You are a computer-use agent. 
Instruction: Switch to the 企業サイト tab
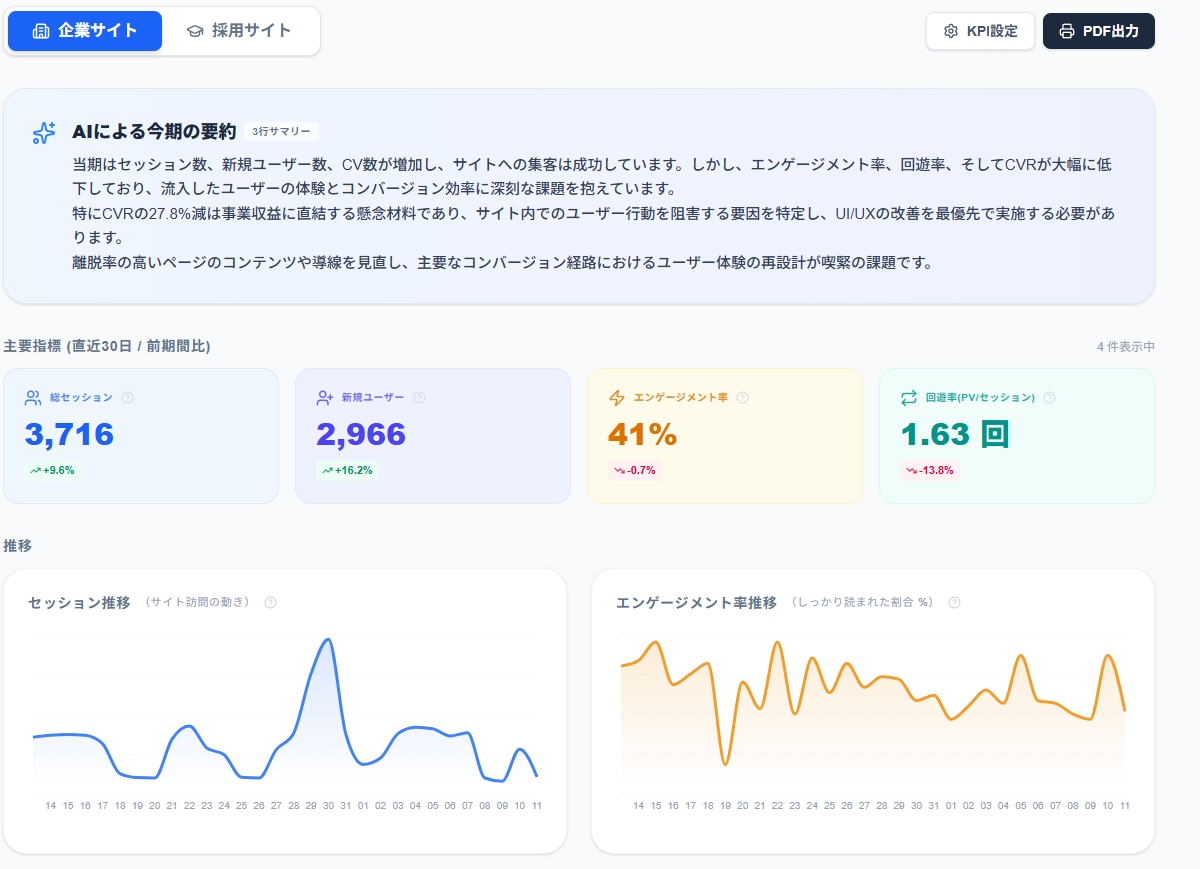pyautogui.click(x=85, y=31)
